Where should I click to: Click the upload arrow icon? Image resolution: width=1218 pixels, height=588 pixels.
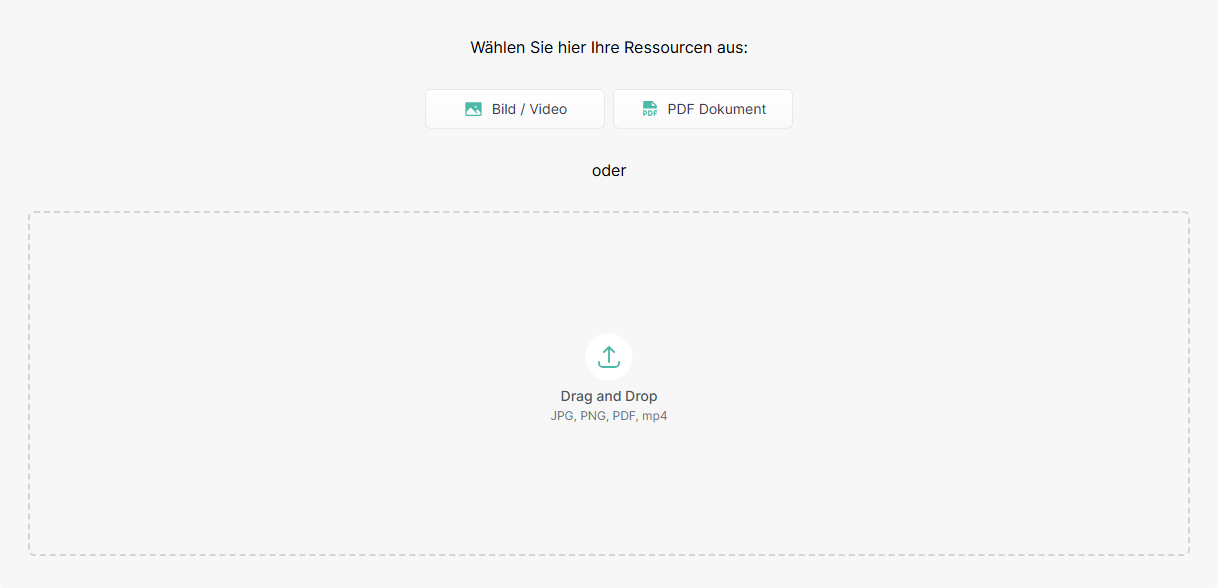pos(609,356)
